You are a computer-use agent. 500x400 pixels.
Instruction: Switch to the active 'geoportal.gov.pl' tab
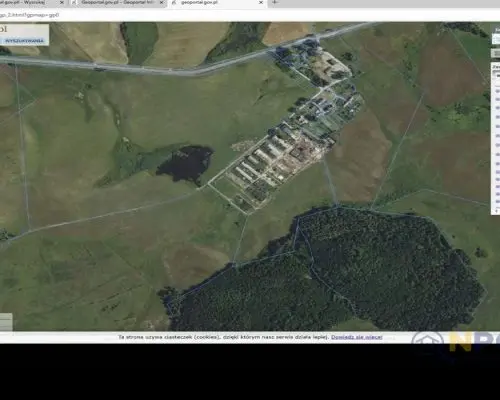pyautogui.click(x=217, y=3)
